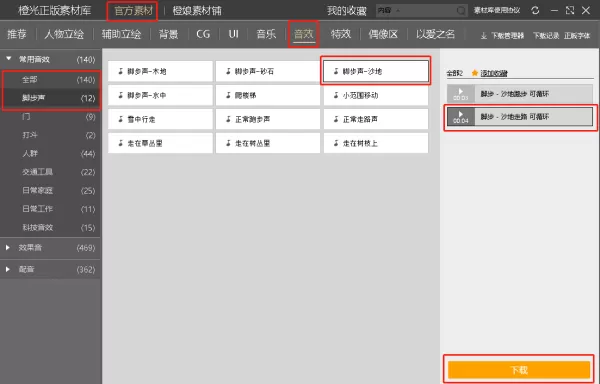Image resolution: width=600 pixels, height=384 pixels.
Task: Select the 脚步声 (12) category
Action: 51,98
